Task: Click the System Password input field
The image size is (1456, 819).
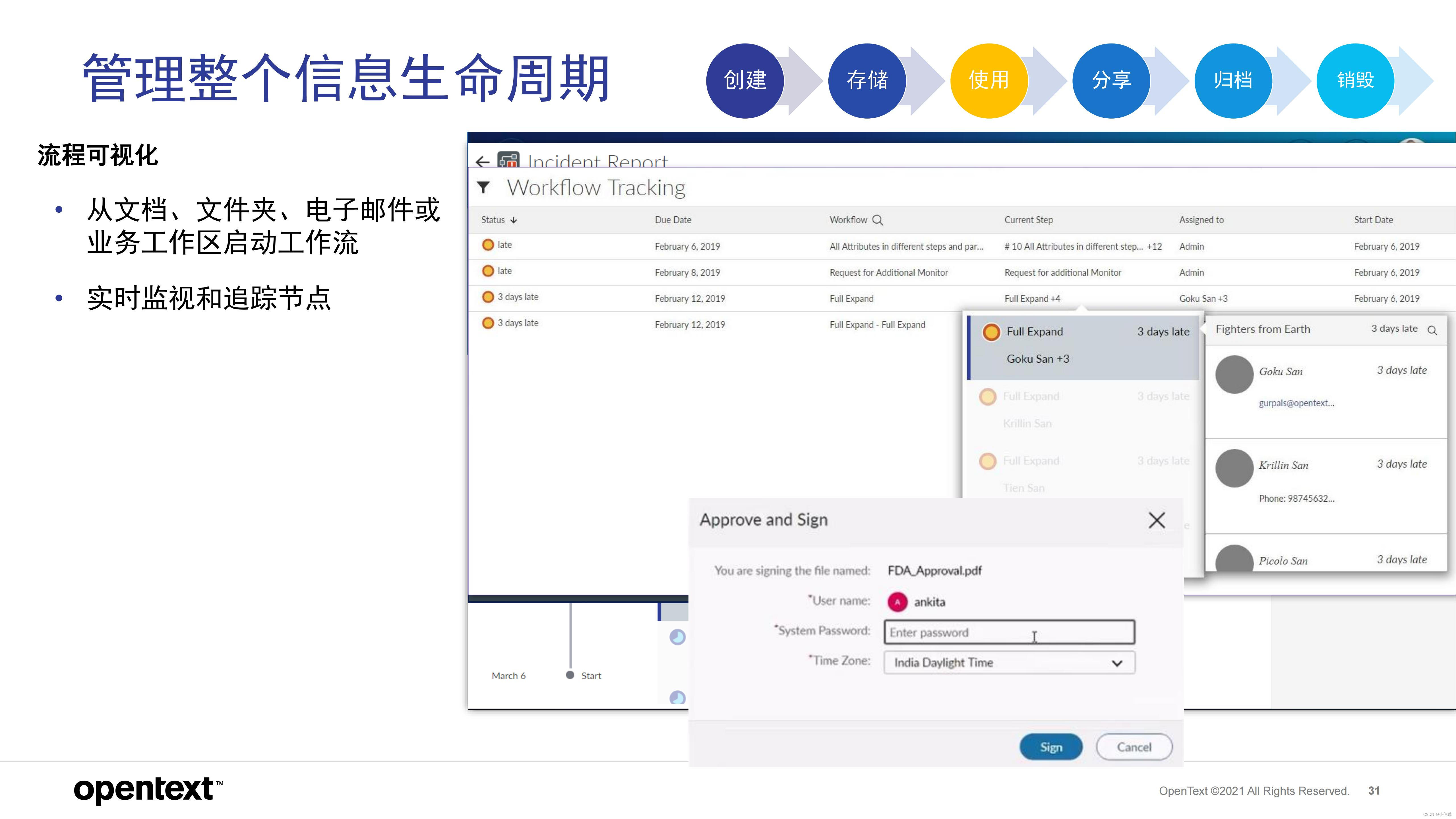Action: (x=1009, y=632)
